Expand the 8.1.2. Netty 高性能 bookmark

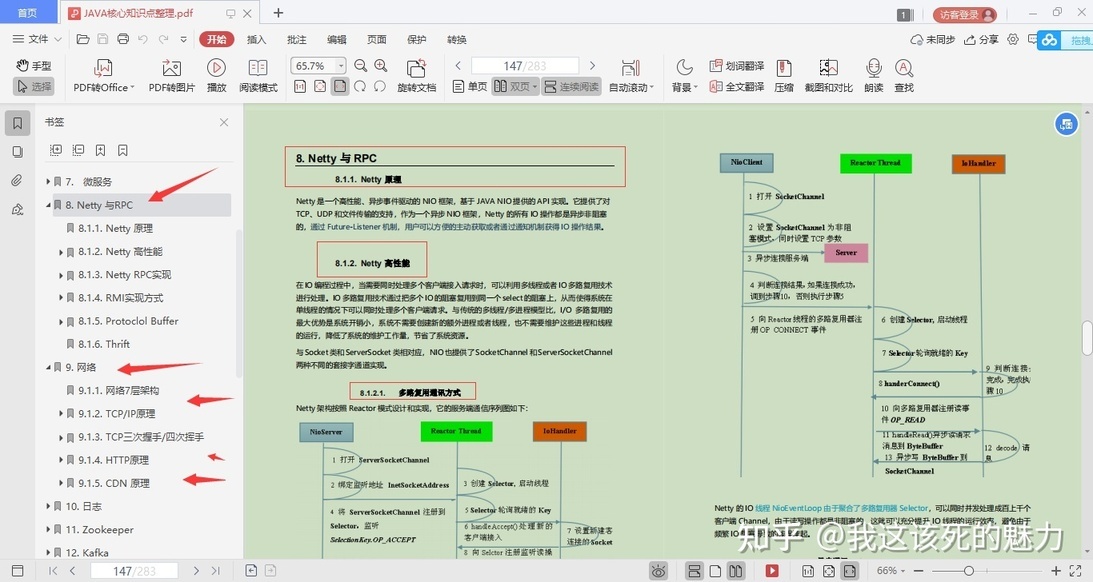tap(61, 252)
